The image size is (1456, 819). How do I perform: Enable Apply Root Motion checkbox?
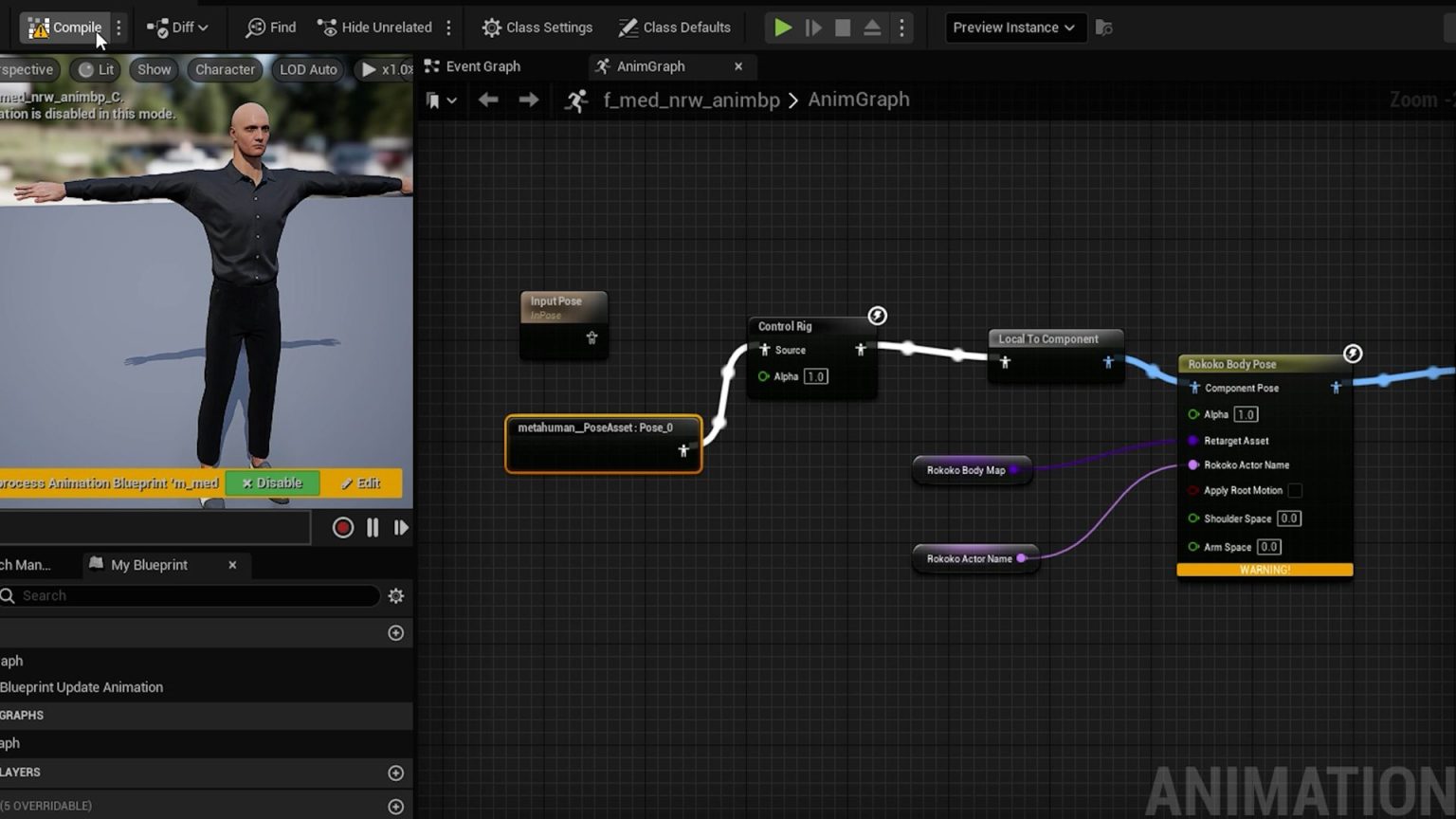tap(1295, 490)
